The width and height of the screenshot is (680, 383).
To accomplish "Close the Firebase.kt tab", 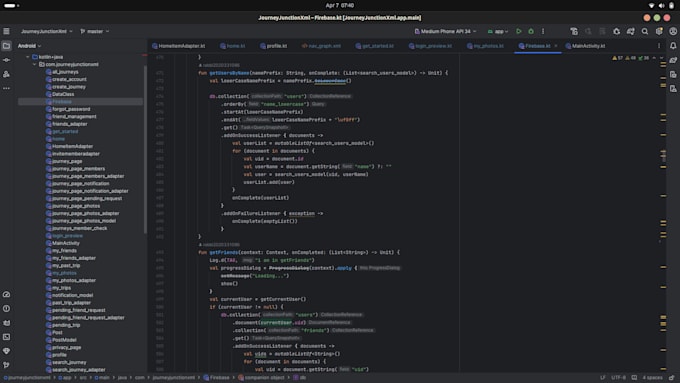I will pyautogui.click(x=556, y=46).
